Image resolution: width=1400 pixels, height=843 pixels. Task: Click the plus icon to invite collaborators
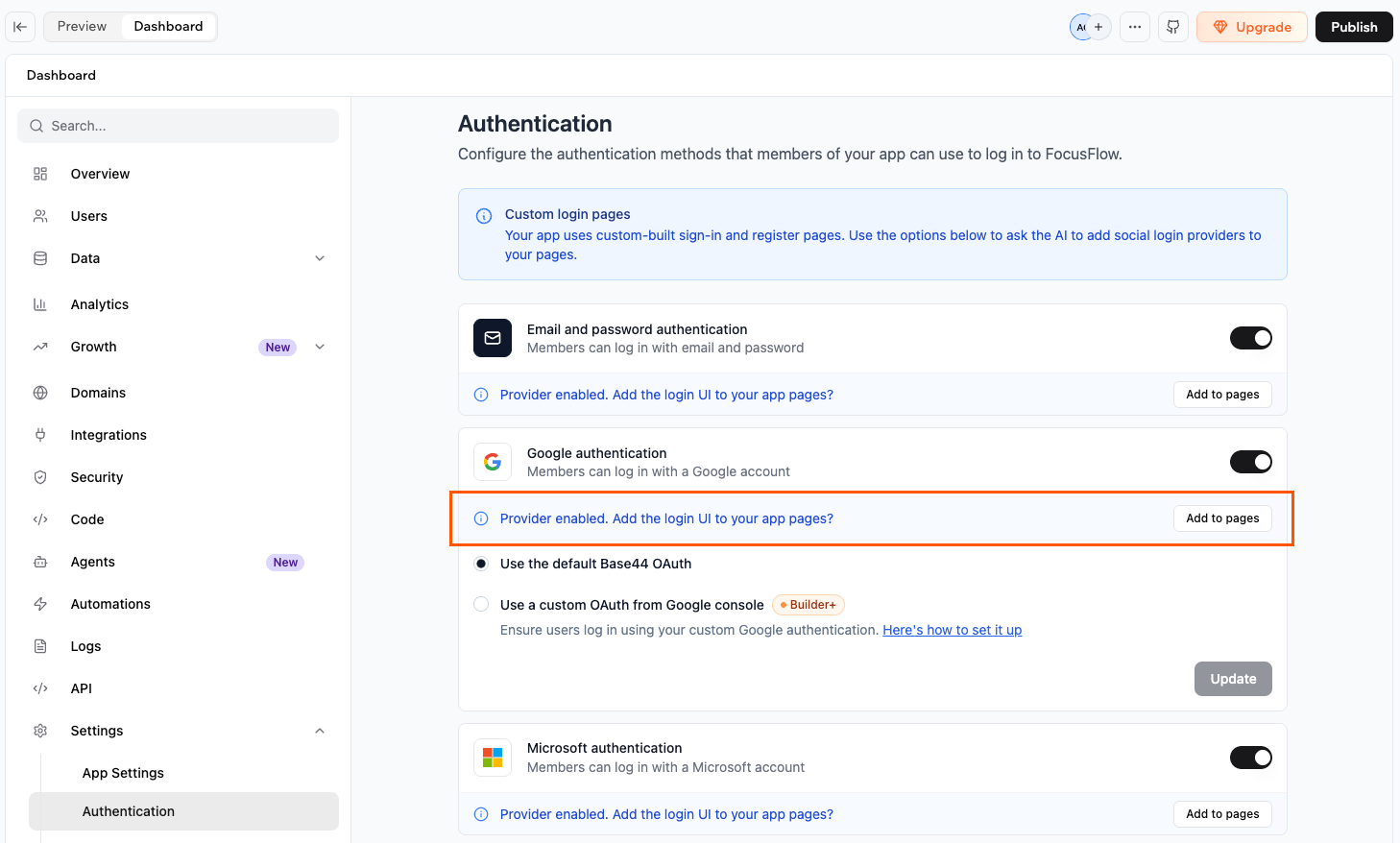coord(1098,27)
